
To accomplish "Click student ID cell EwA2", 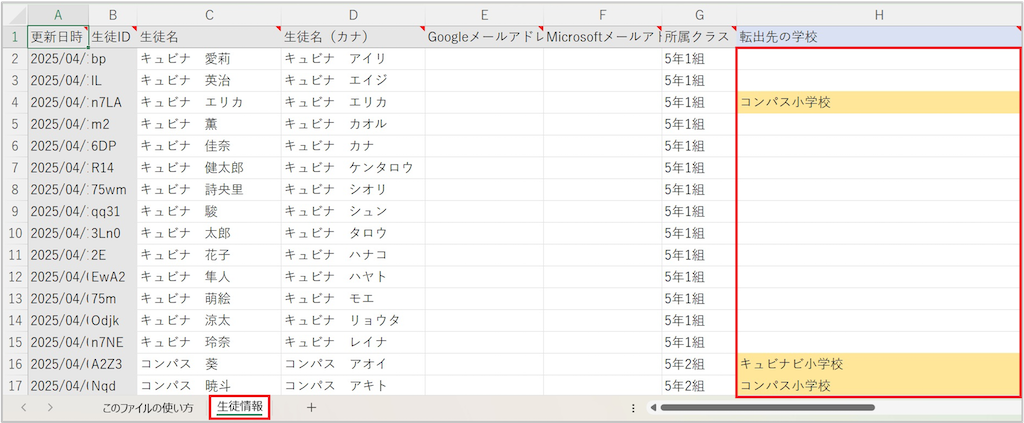I will (113, 276).
